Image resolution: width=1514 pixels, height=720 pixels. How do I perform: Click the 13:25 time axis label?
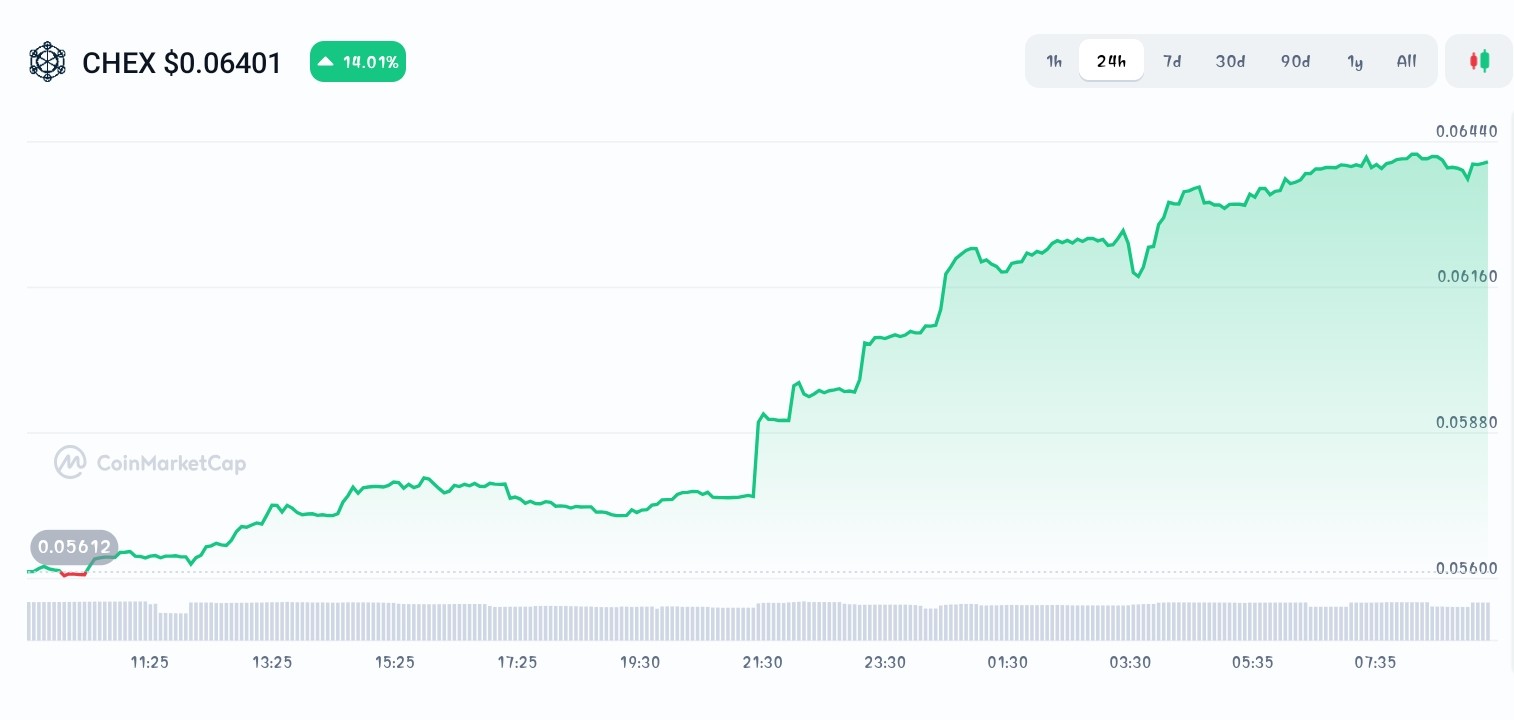(272, 662)
